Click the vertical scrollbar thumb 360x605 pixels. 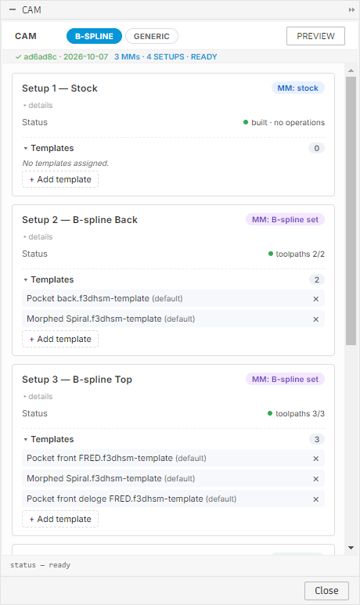tap(351, 211)
